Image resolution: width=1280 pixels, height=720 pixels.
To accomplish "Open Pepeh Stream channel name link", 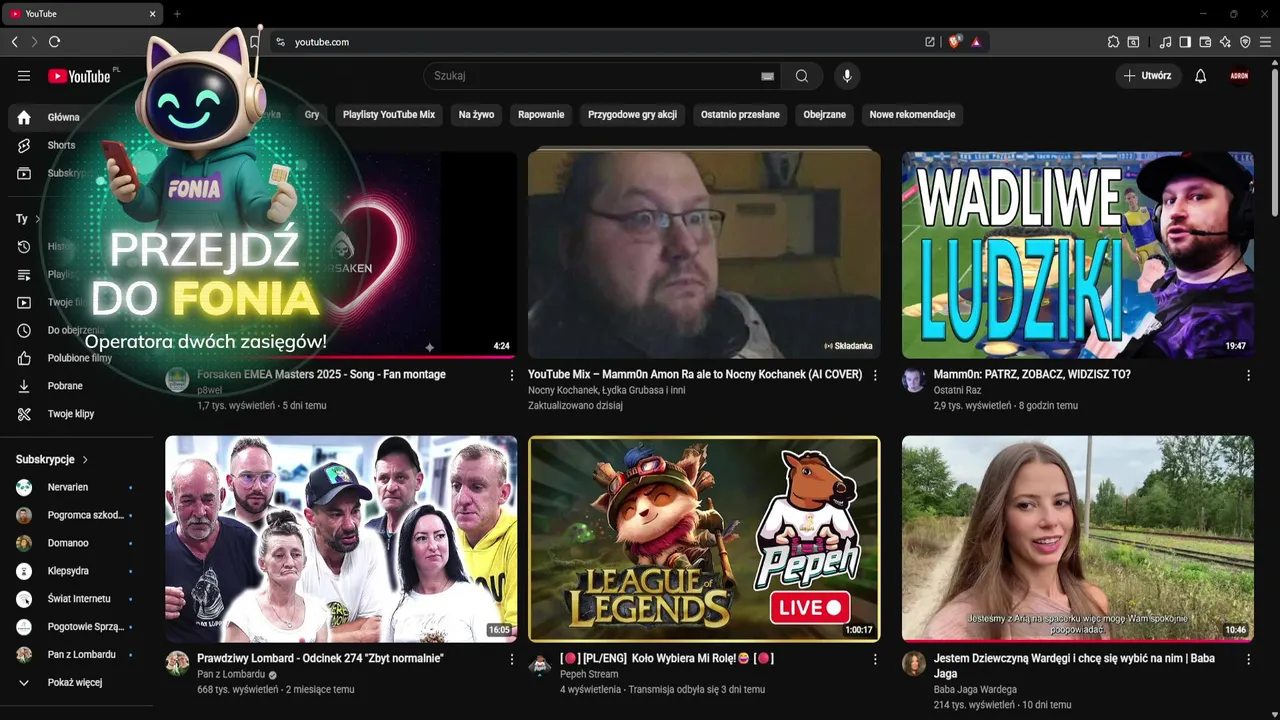I will point(589,674).
